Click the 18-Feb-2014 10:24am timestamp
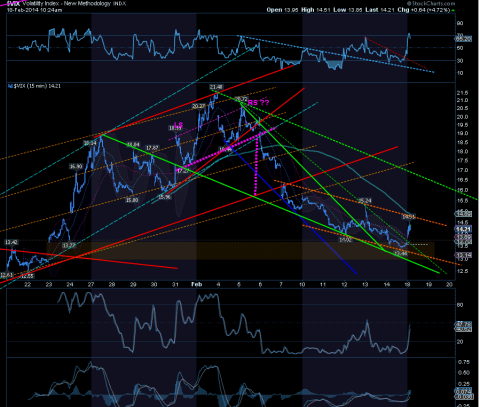 point(34,10)
